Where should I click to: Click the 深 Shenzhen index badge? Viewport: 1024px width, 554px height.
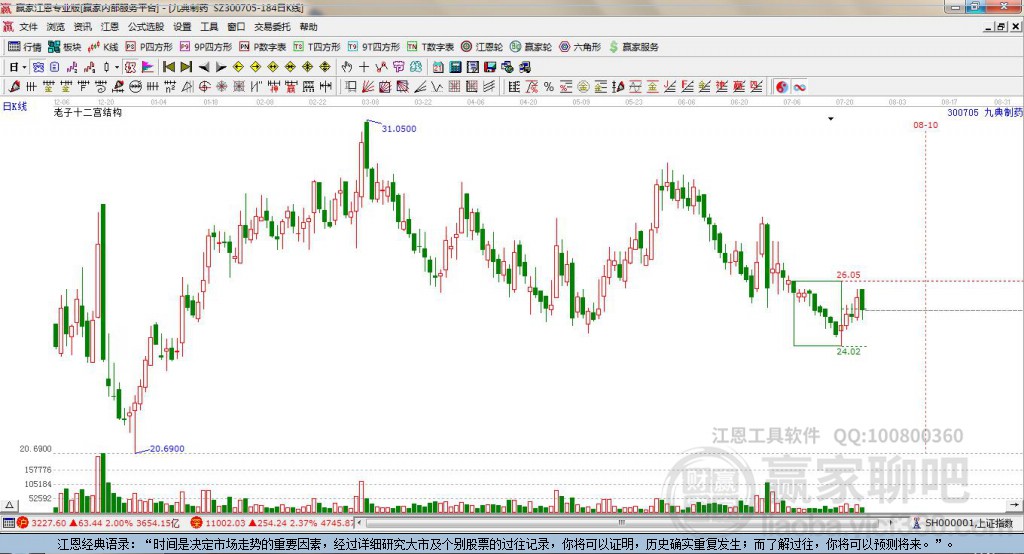click(x=197, y=523)
